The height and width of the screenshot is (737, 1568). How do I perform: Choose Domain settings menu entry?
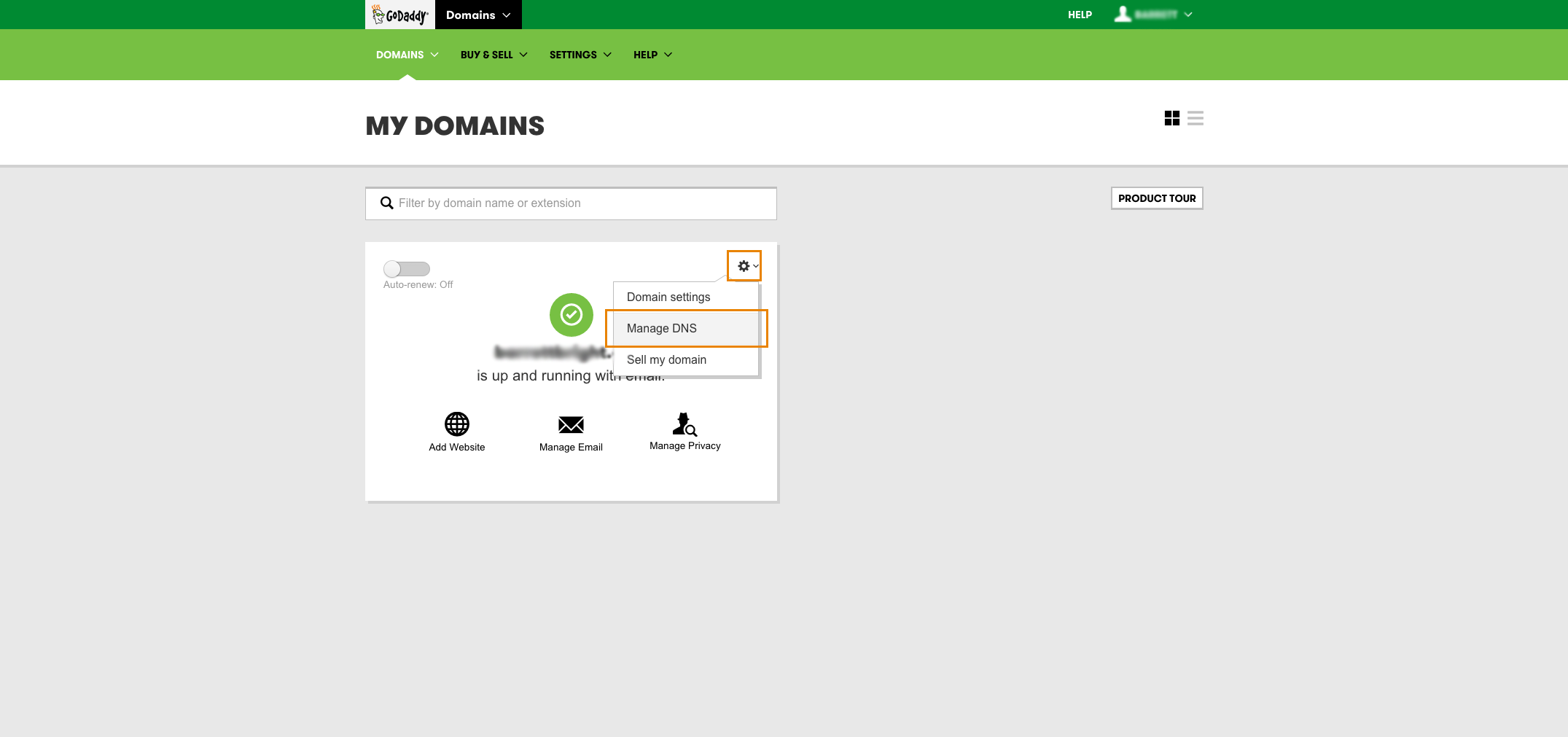point(668,297)
